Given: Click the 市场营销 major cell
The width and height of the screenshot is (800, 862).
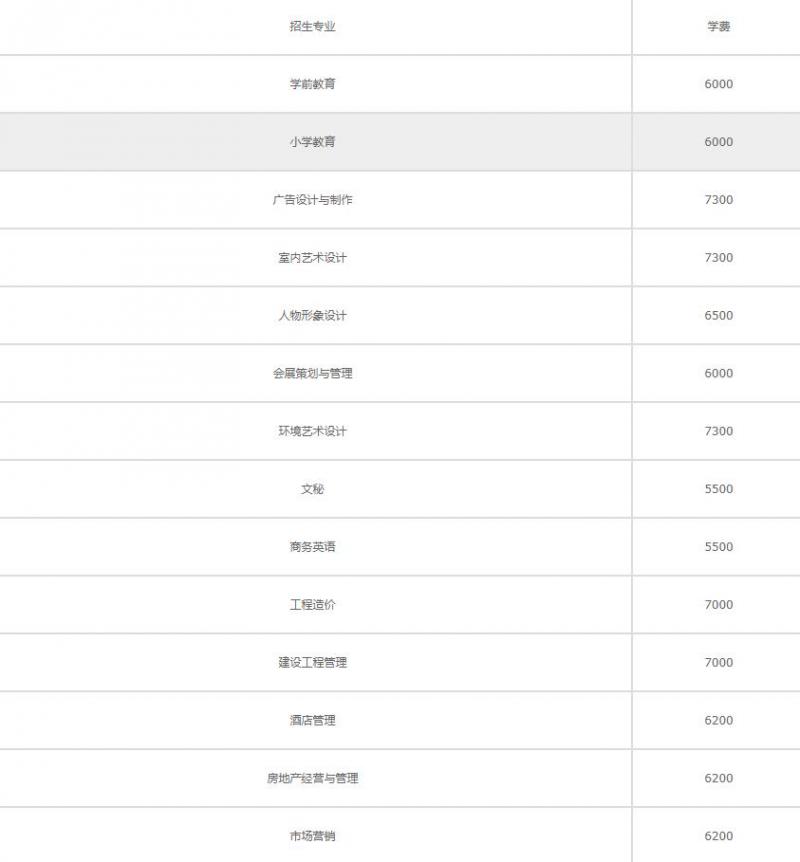Looking at the screenshot, I should click(x=313, y=837).
